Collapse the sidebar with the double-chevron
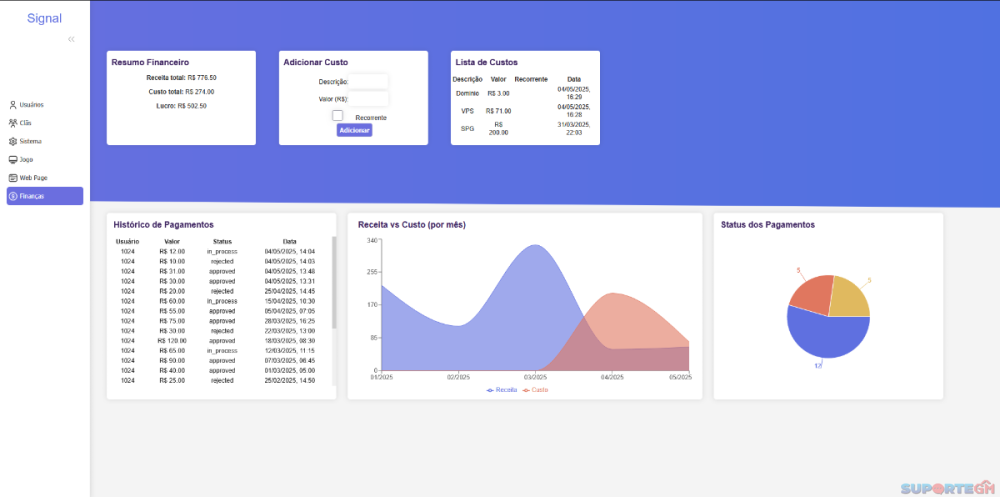Image resolution: width=1000 pixels, height=497 pixels. click(71, 39)
